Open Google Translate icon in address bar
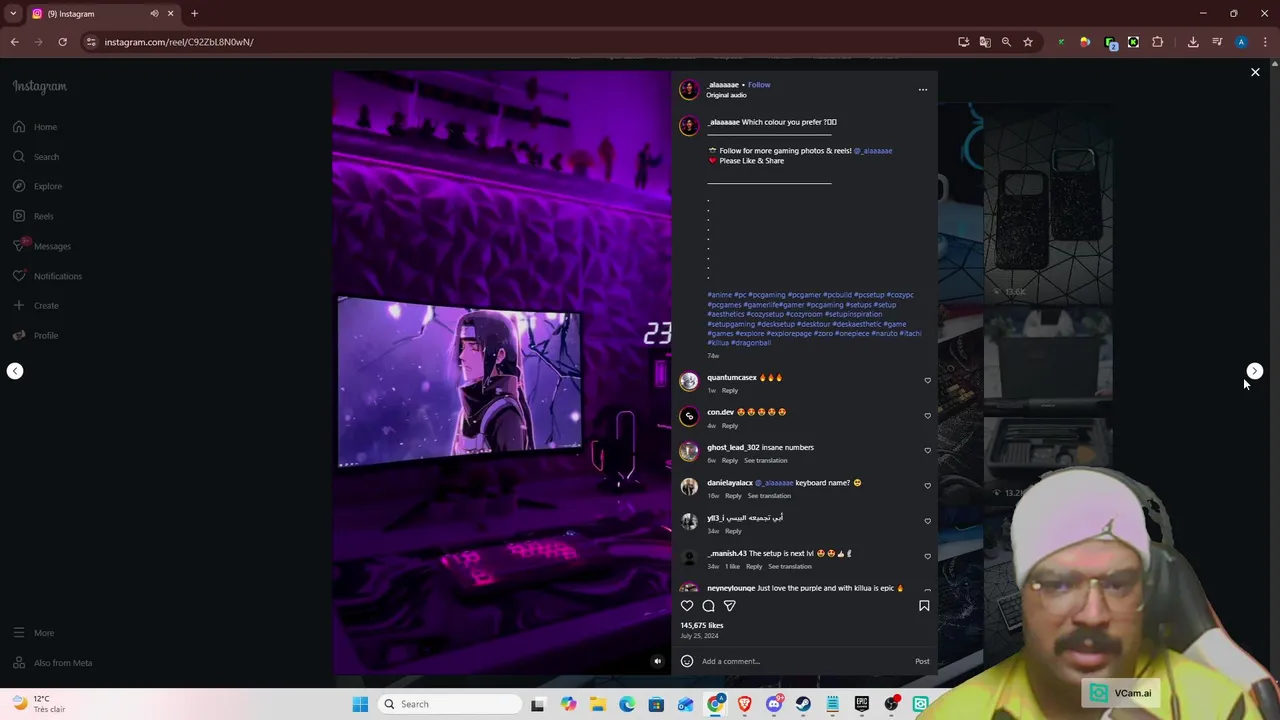Screen dimensions: 1280x720 985,42
